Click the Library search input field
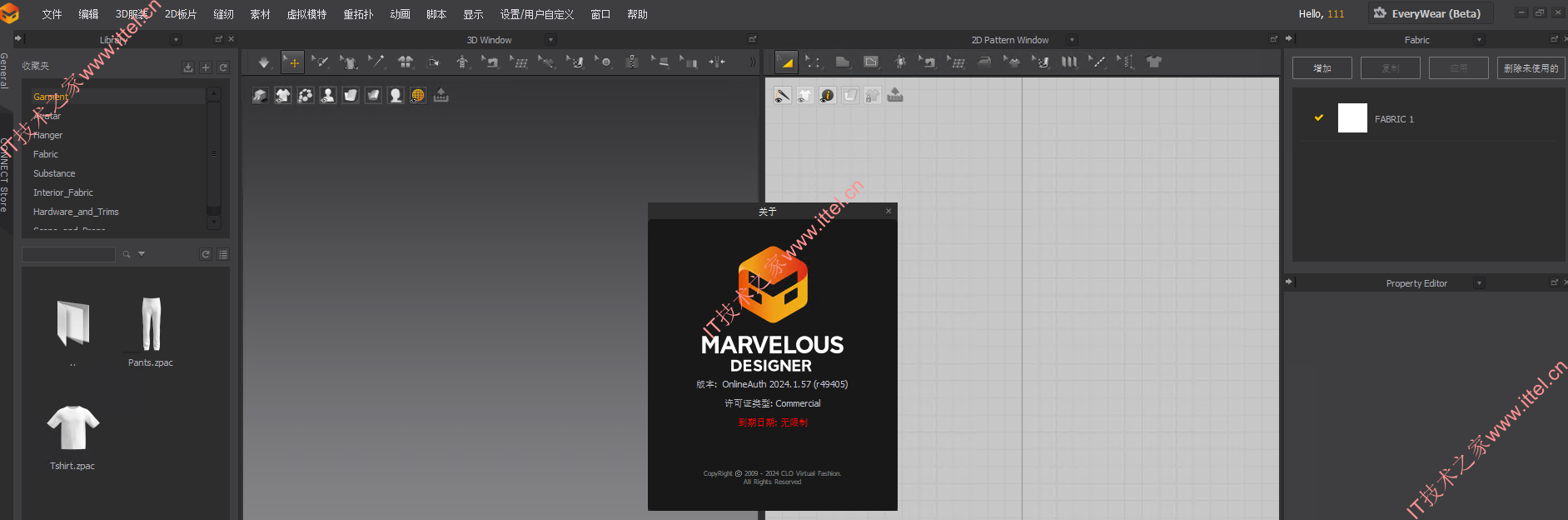This screenshot has height=520, width=1568. [x=68, y=254]
